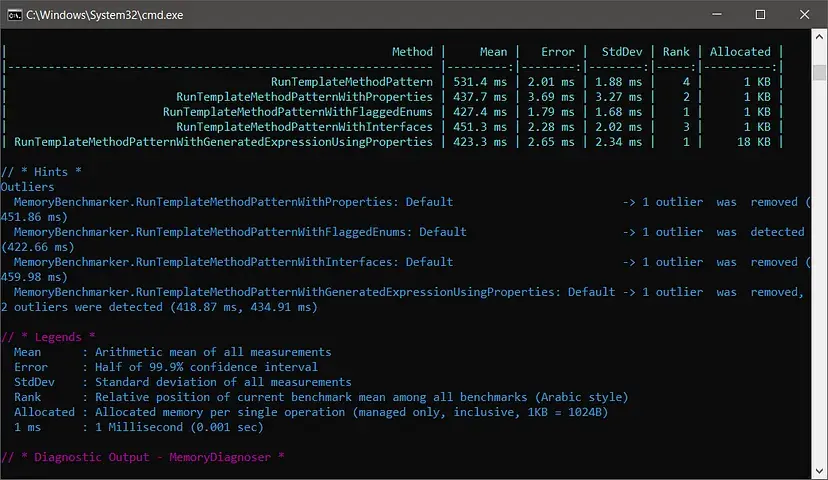Click the cmd.exe icon in title bar
The height and width of the screenshot is (480, 828).
[x=14, y=15]
